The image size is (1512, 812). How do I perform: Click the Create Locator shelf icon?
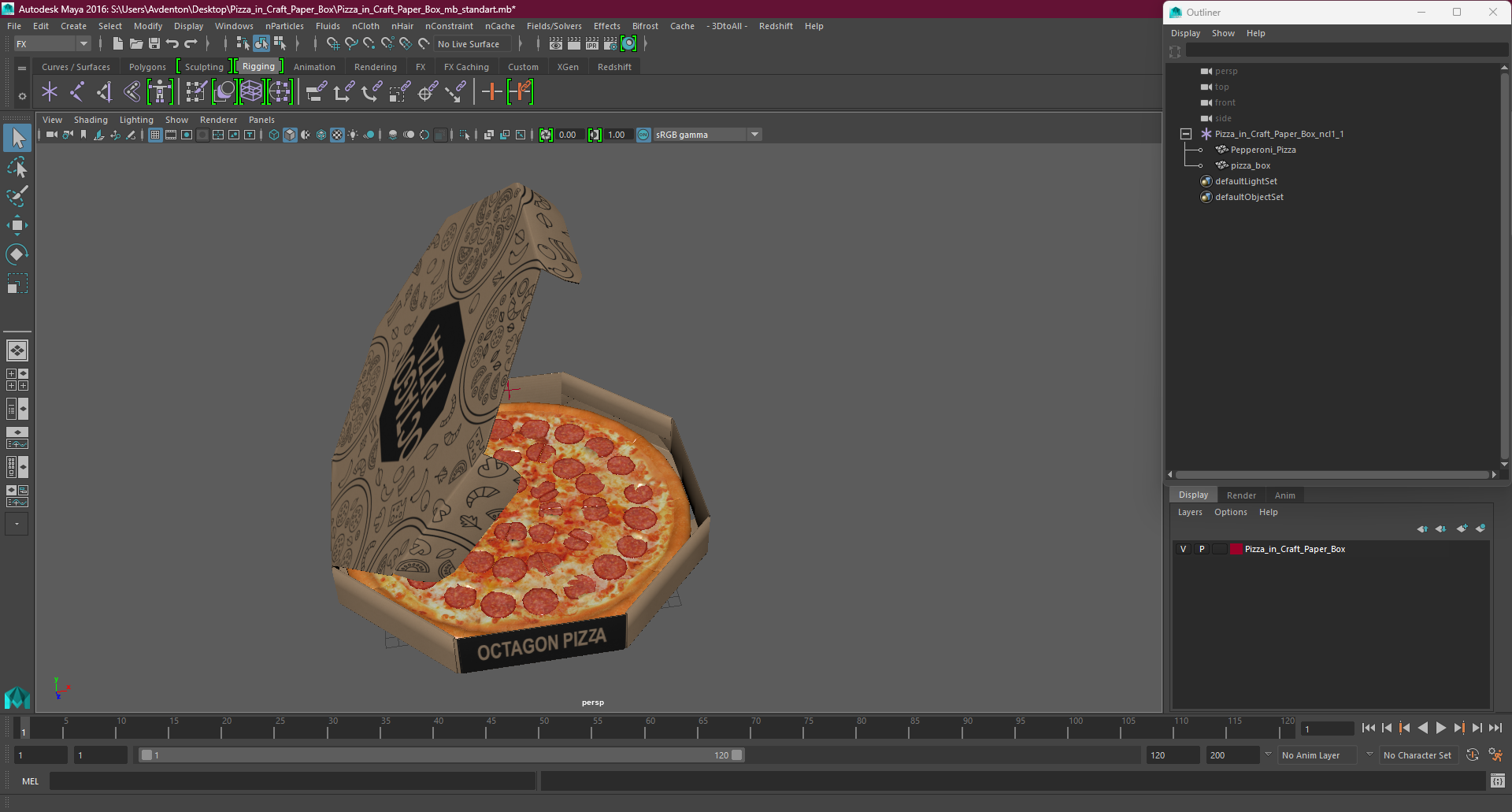[x=50, y=92]
